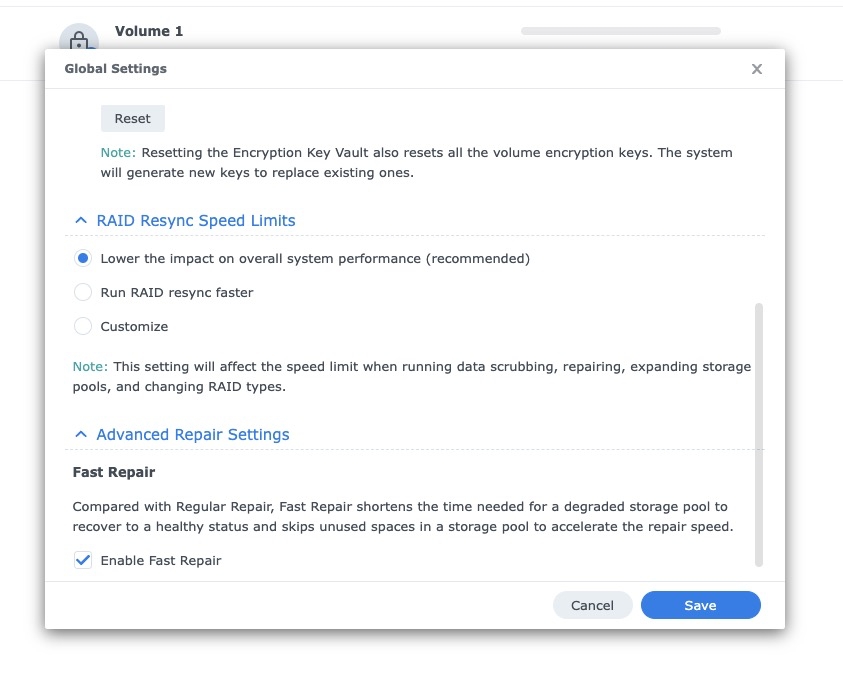Choose the Customize radio button
The height and width of the screenshot is (685, 843).
click(83, 326)
